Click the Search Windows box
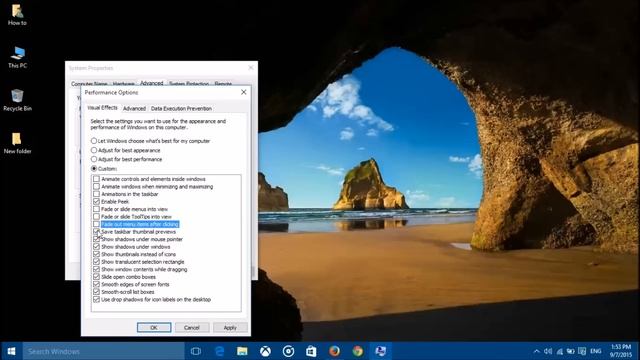The width and height of the screenshot is (640, 360). (x=103, y=351)
